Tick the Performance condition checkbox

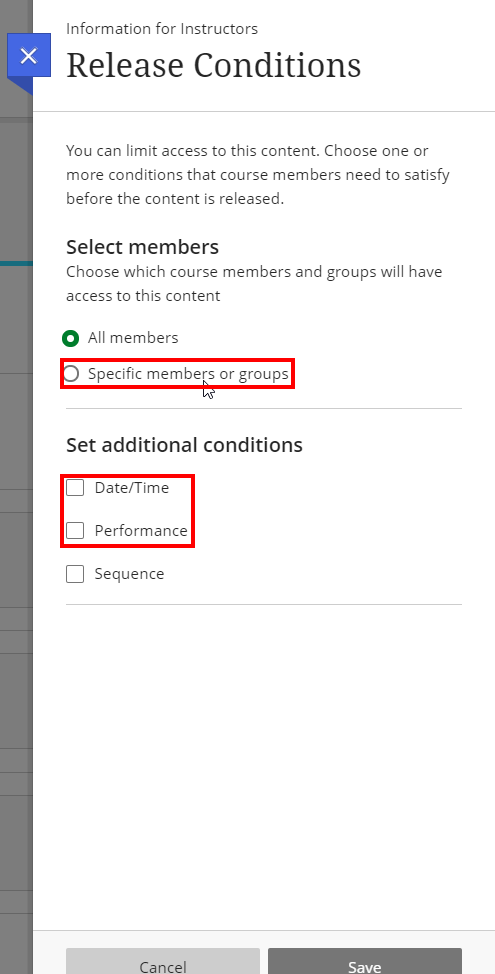click(x=75, y=530)
